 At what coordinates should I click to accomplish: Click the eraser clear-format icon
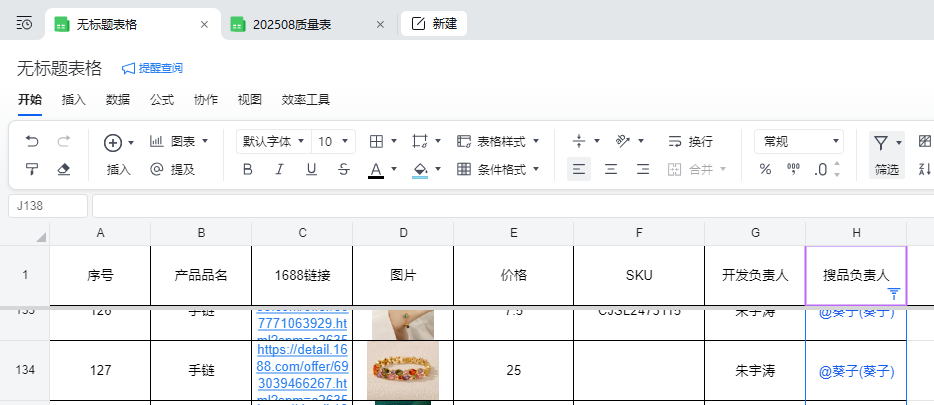[64, 169]
